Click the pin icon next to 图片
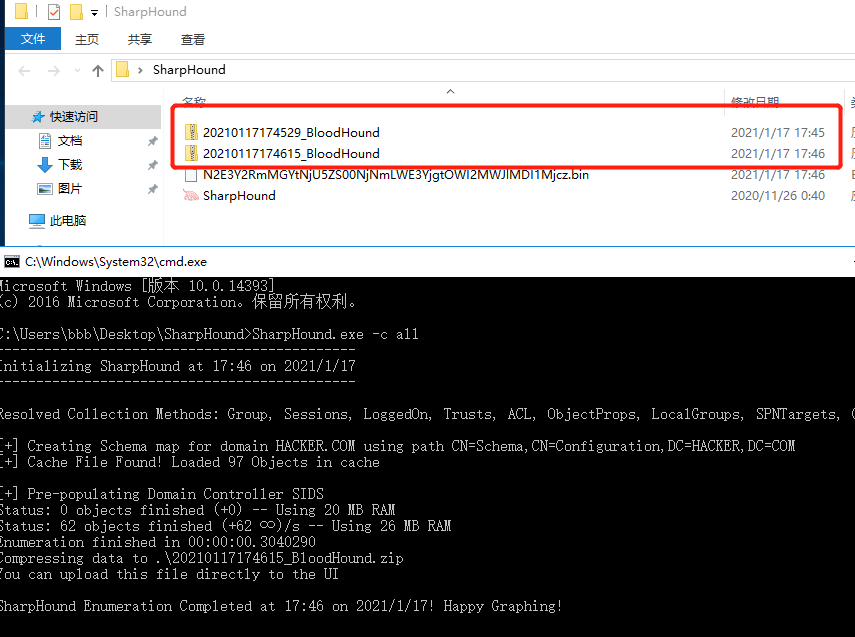The width and height of the screenshot is (855, 637). coord(153,189)
